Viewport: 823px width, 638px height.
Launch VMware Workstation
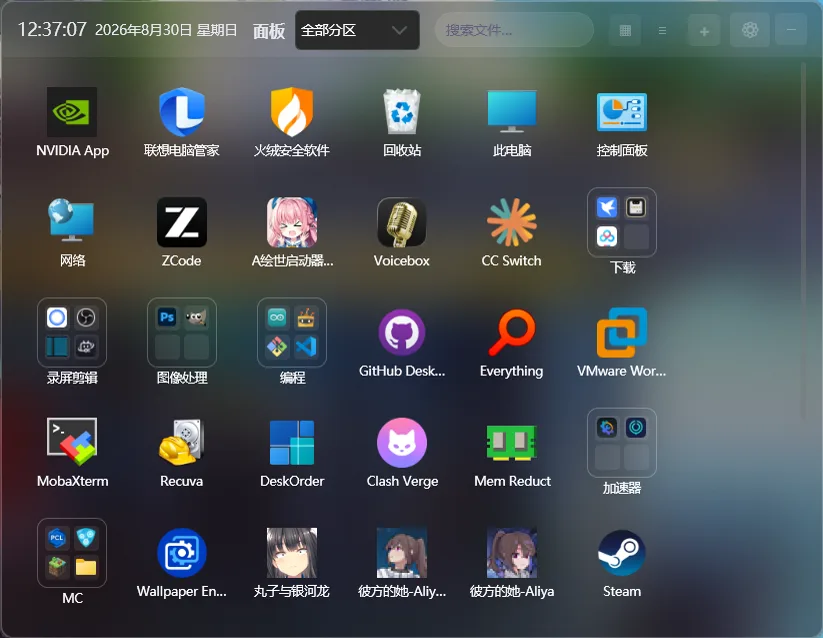(x=622, y=332)
